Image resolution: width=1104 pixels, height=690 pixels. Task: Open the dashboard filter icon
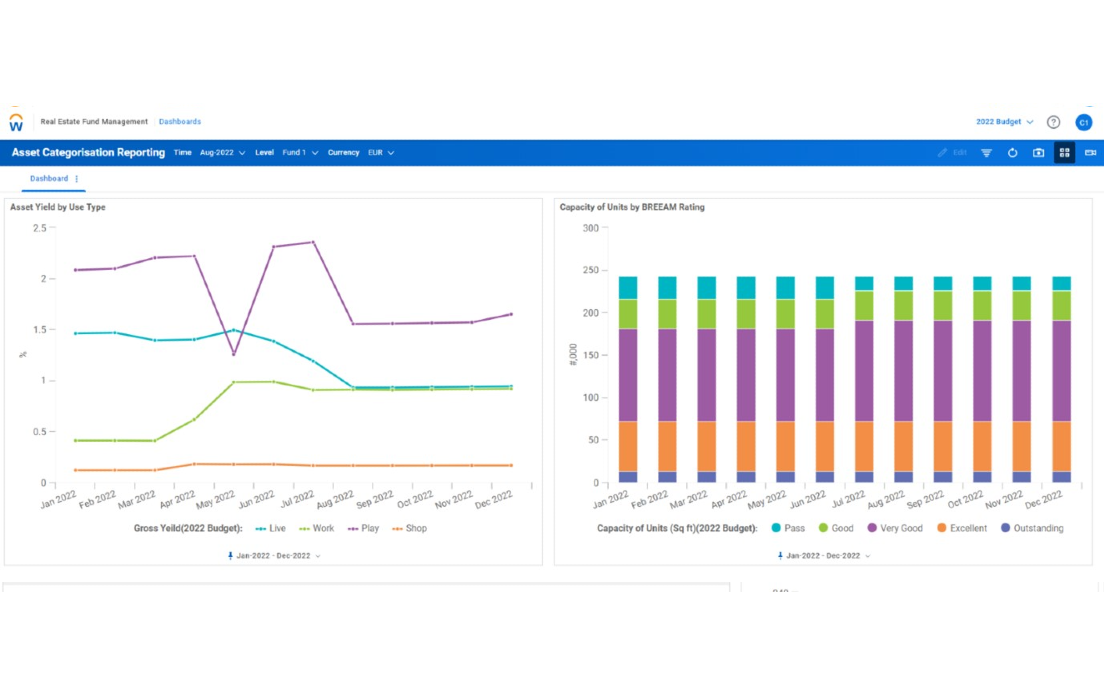(986, 153)
